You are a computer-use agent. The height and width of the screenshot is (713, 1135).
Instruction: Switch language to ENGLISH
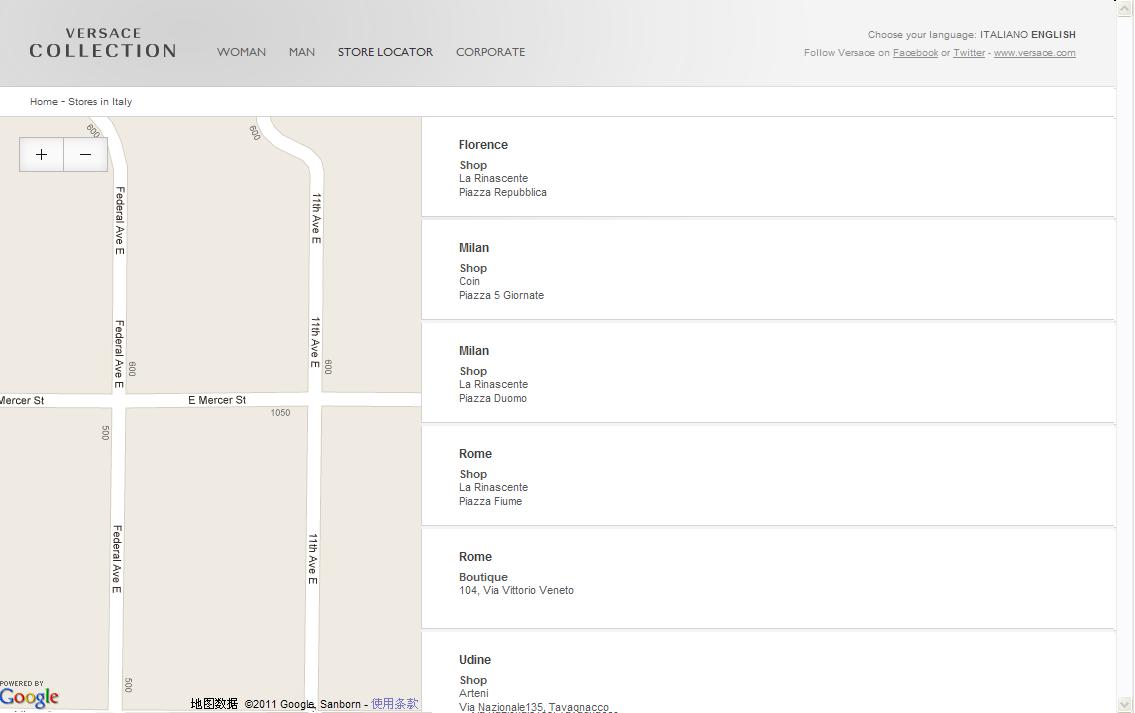point(1053,35)
